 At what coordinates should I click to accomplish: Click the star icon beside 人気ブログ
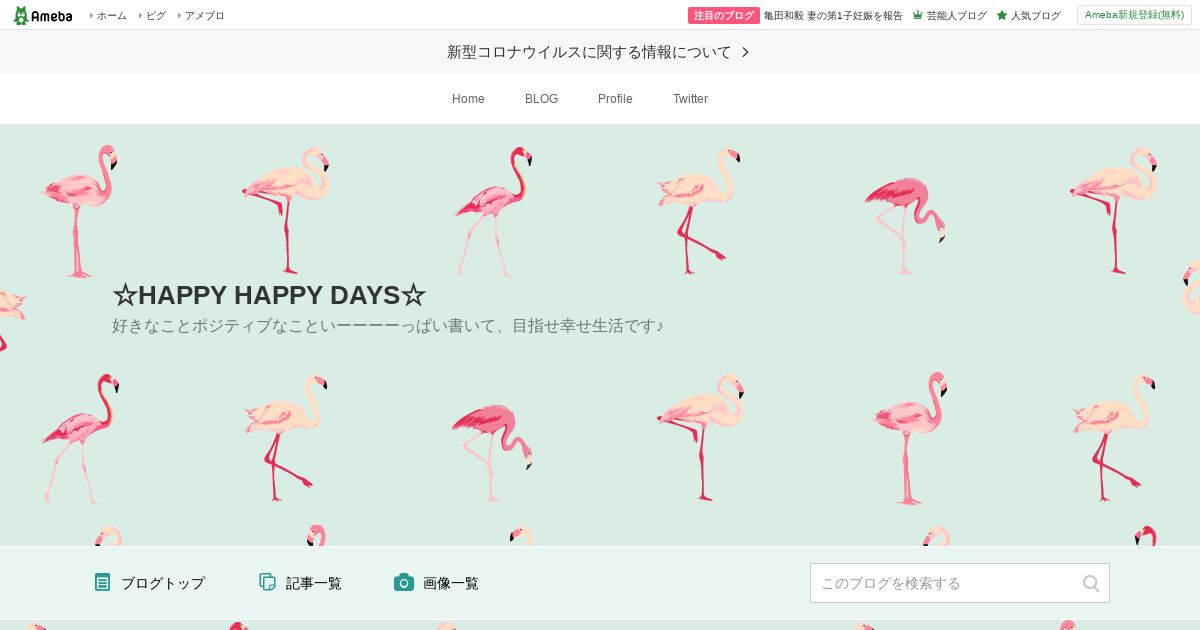pos(1002,15)
